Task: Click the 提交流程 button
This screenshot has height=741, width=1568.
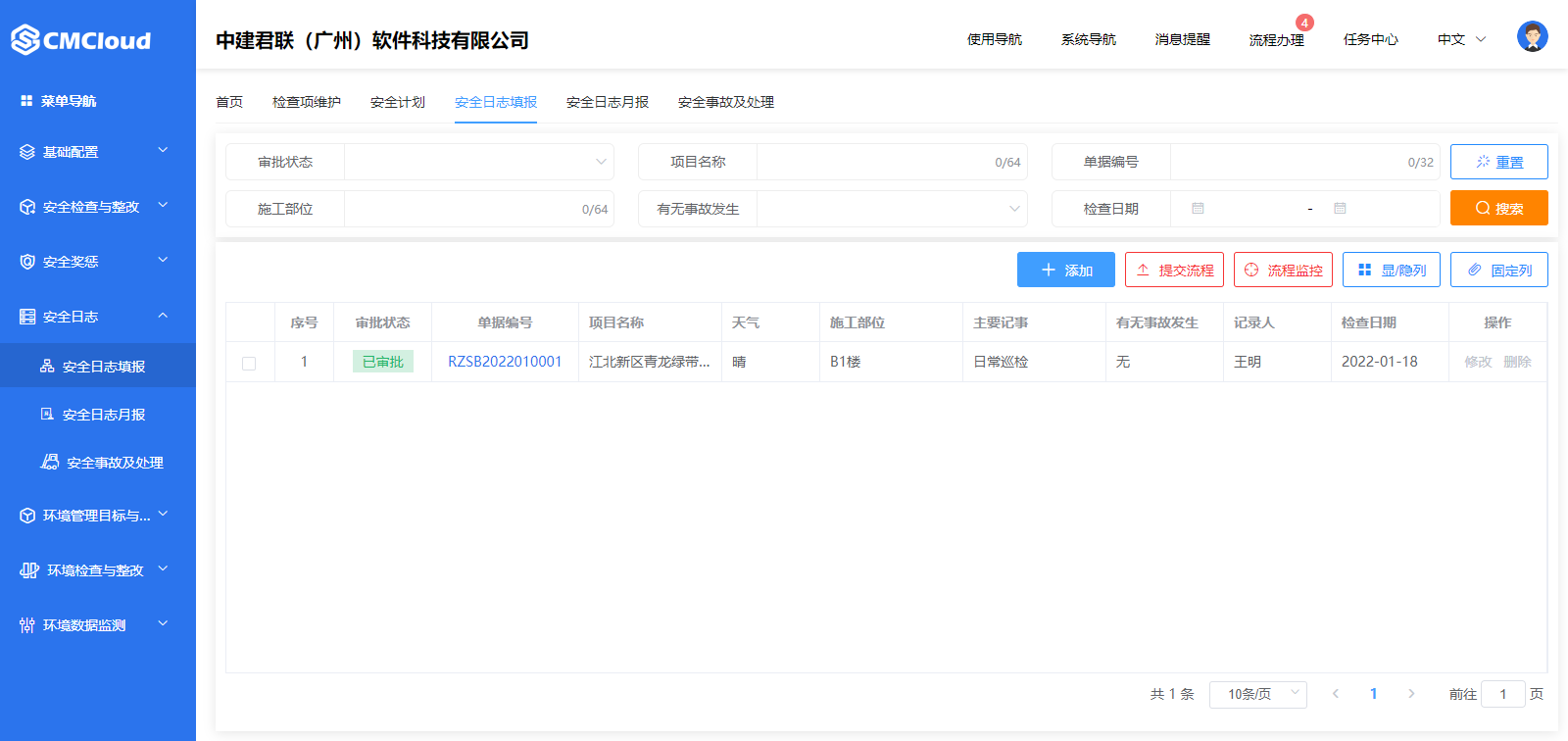Action: pos(1174,270)
